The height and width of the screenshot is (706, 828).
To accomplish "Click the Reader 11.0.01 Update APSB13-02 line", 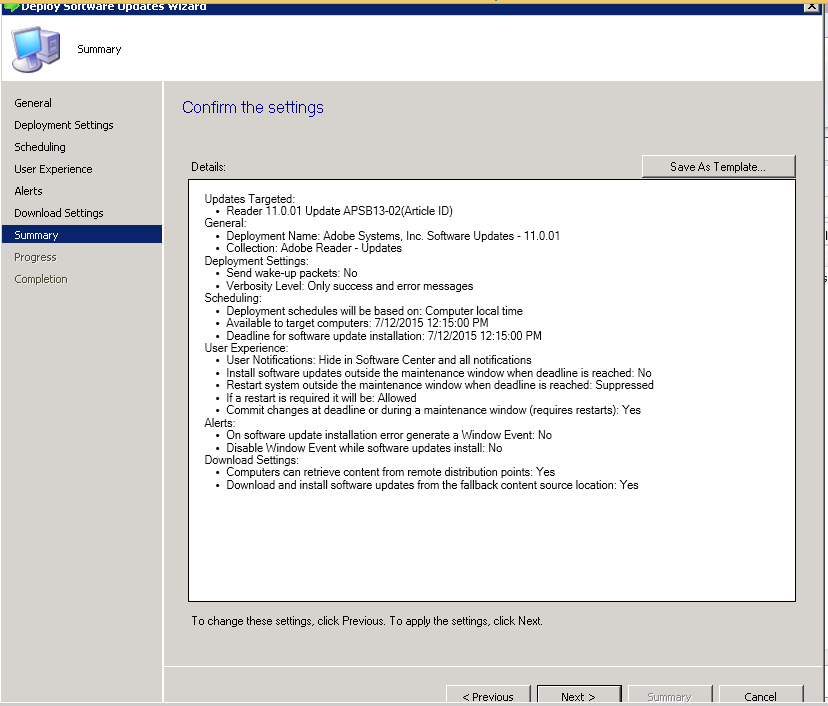I will pos(340,211).
